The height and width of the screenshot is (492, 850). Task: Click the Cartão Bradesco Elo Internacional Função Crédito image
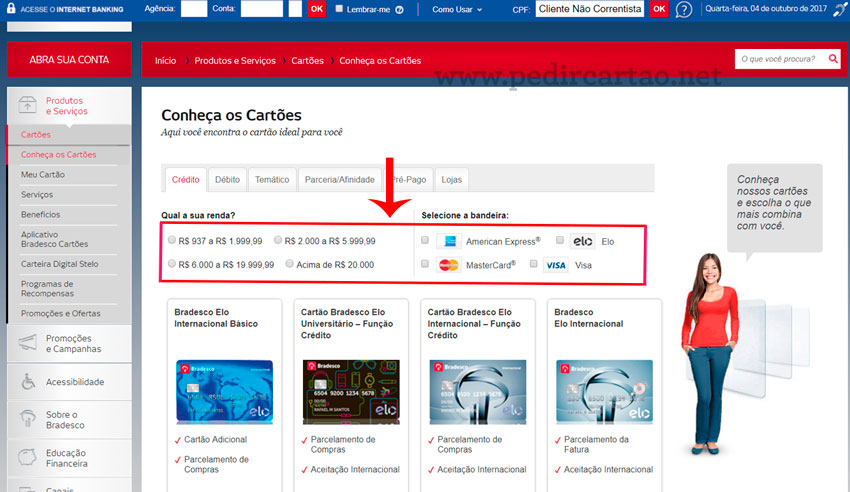click(478, 392)
